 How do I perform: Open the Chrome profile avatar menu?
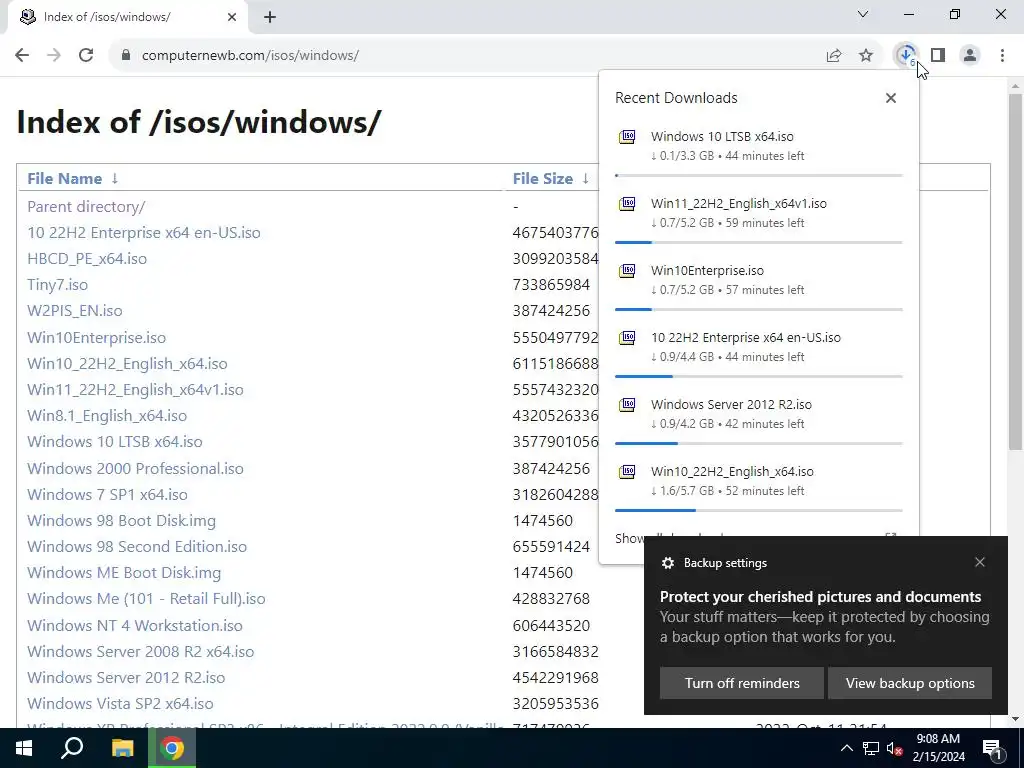click(x=970, y=55)
